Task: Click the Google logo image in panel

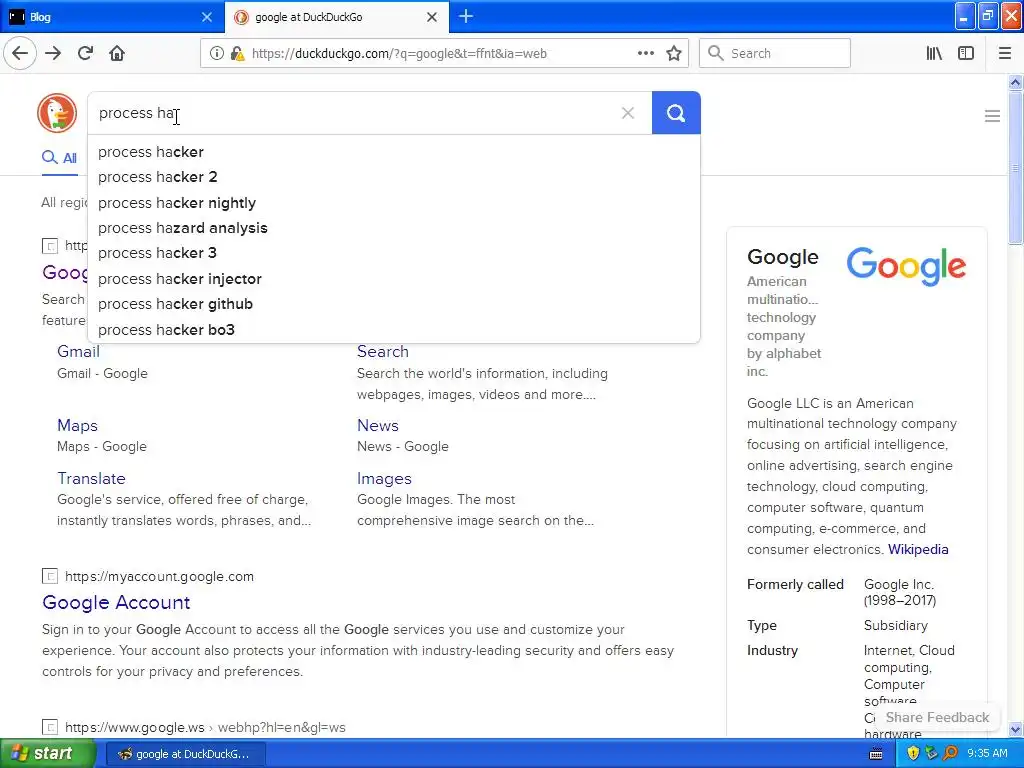Action: [906, 266]
